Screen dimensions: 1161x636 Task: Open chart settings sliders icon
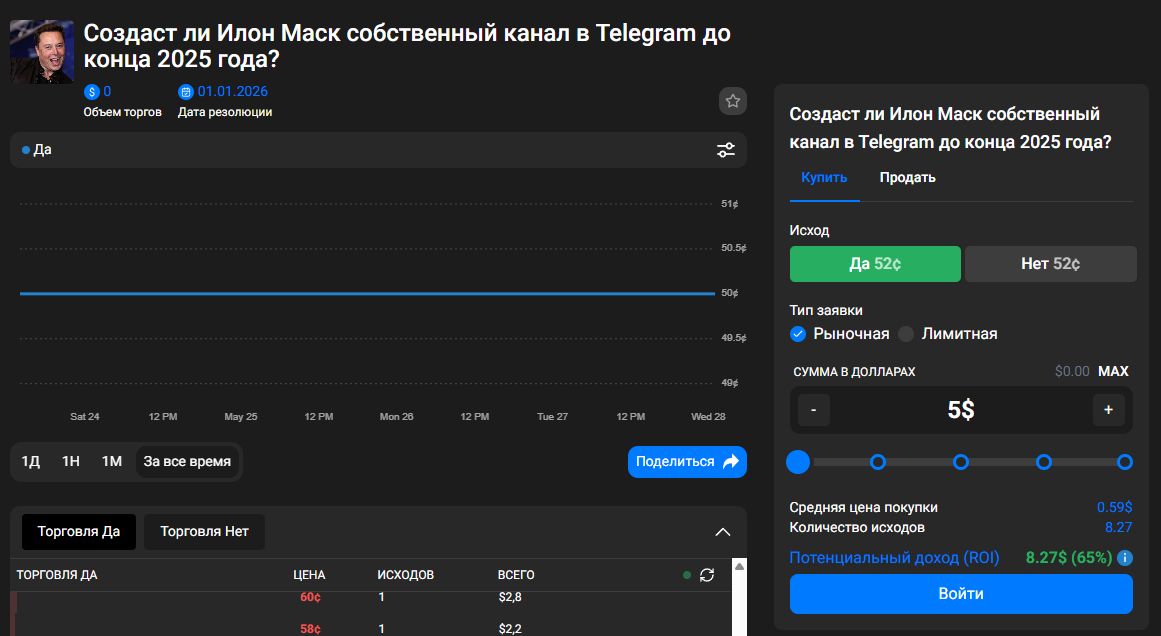pyautogui.click(x=726, y=150)
